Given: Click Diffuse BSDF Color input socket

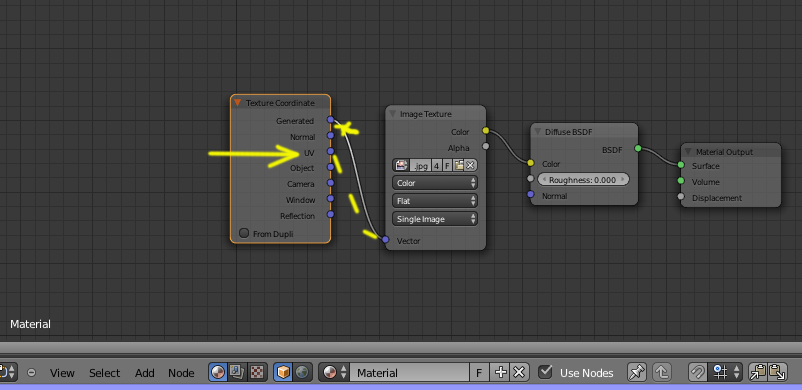Looking at the screenshot, I should tap(530, 163).
